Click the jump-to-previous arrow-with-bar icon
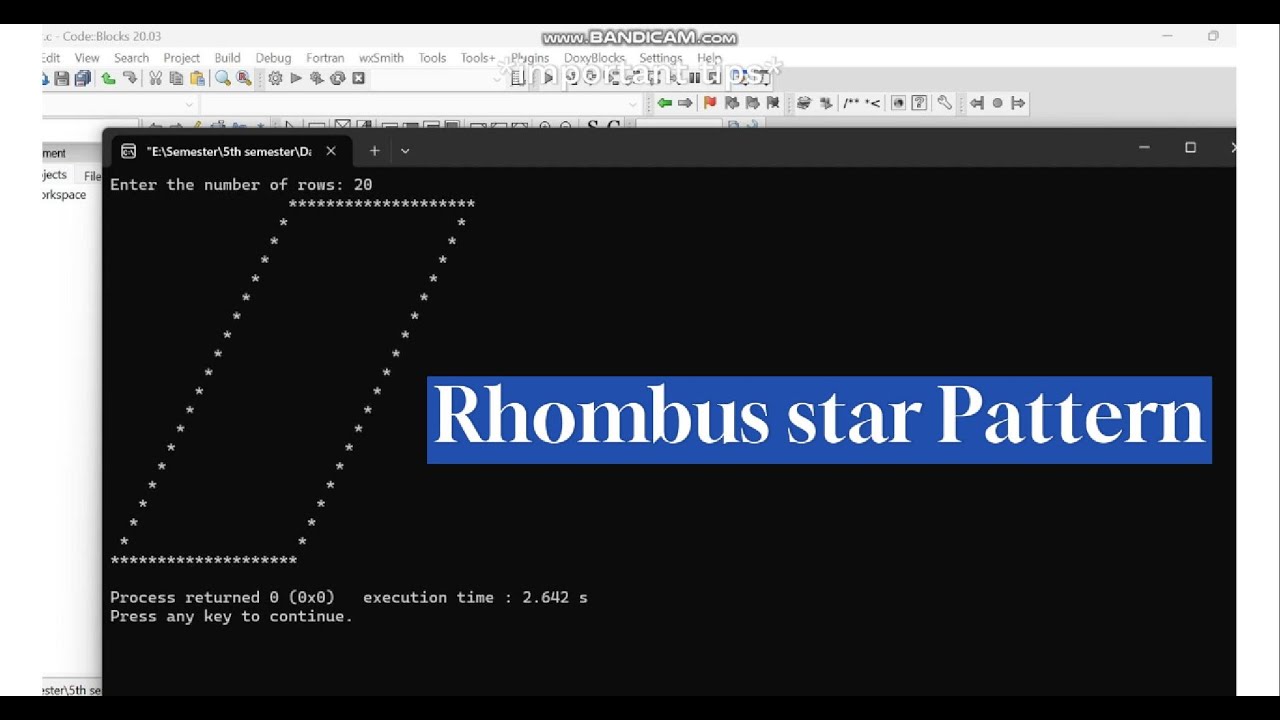 pos(977,103)
